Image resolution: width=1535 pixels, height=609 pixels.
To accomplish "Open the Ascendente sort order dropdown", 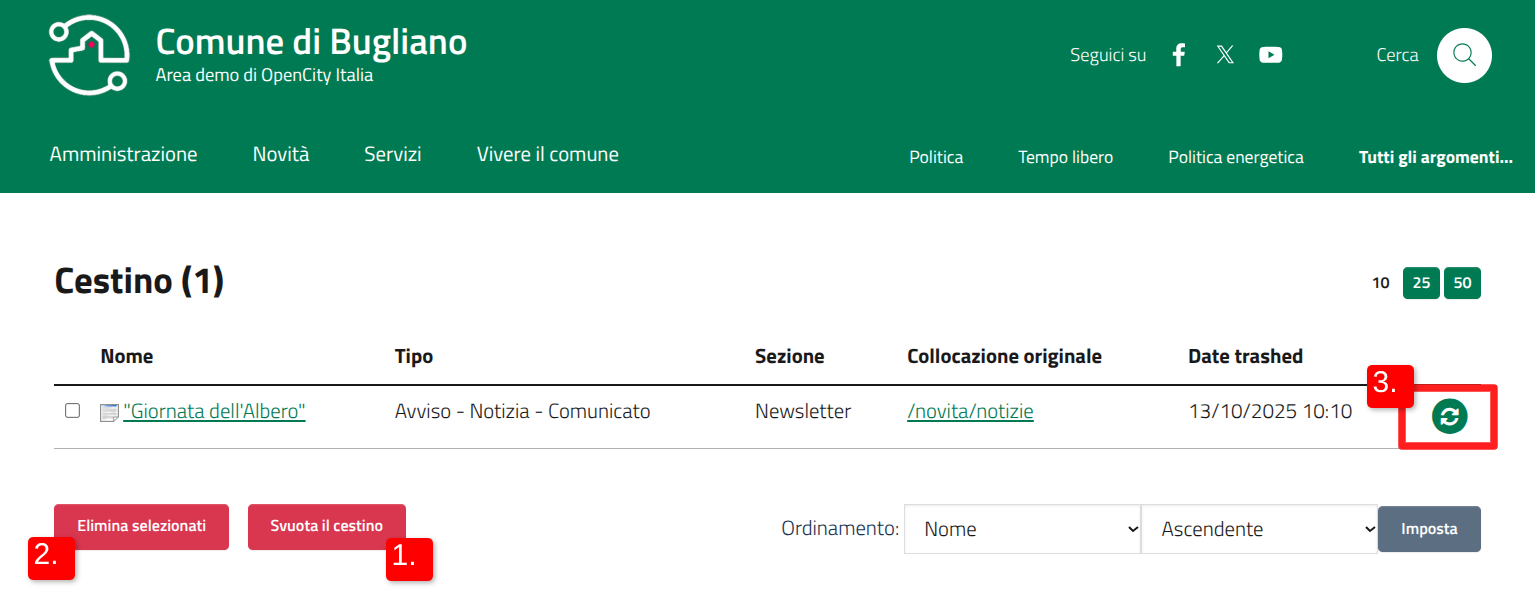I will (x=1259, y=529).
